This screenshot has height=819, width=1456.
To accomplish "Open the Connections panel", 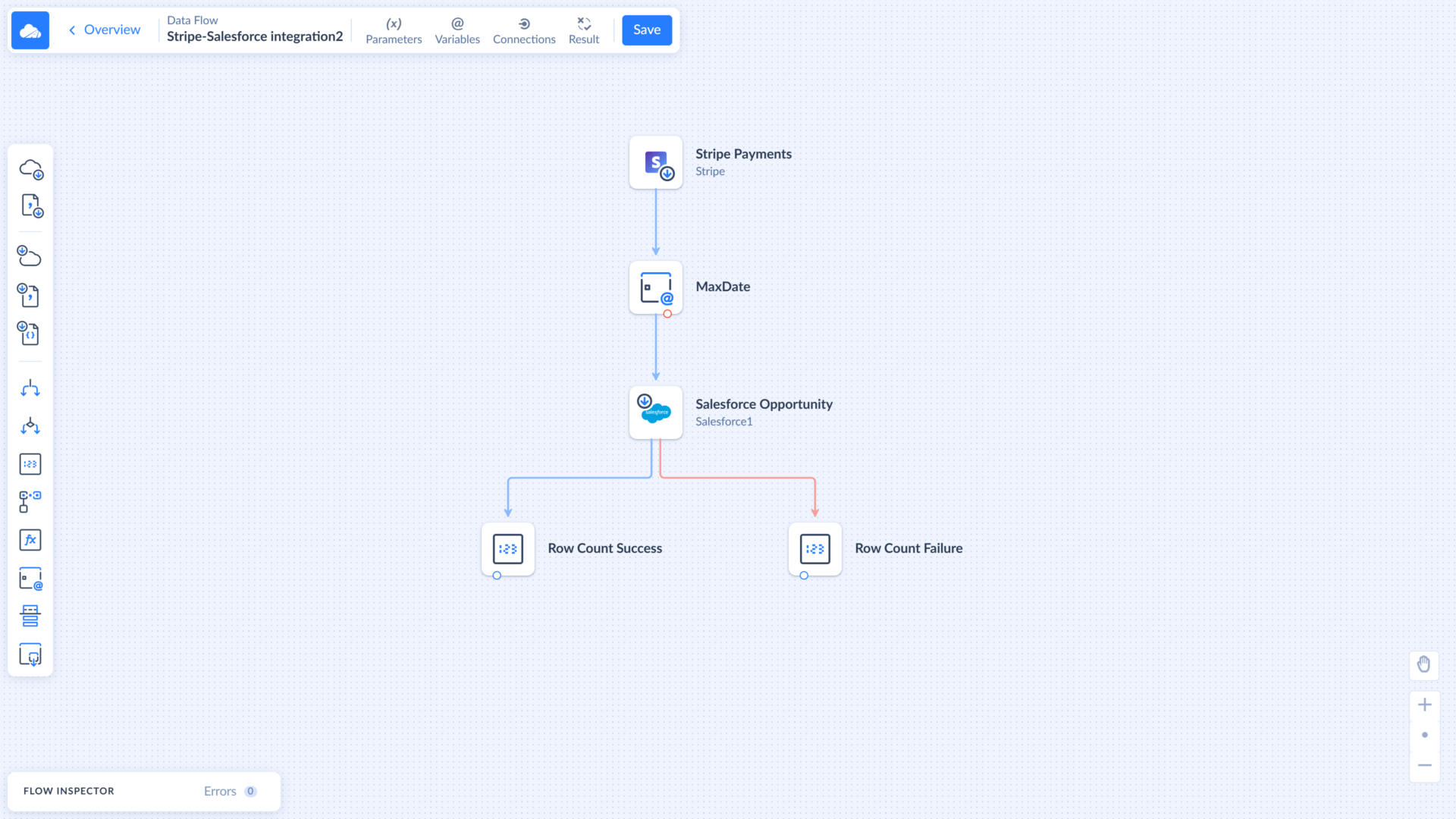I will click(x=524, y=30).
